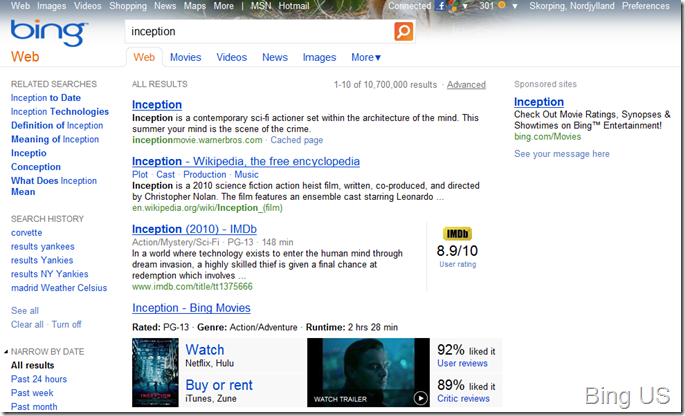Click Buy or rent link
This screenshot has width=685, height=416.
point(219,385)
